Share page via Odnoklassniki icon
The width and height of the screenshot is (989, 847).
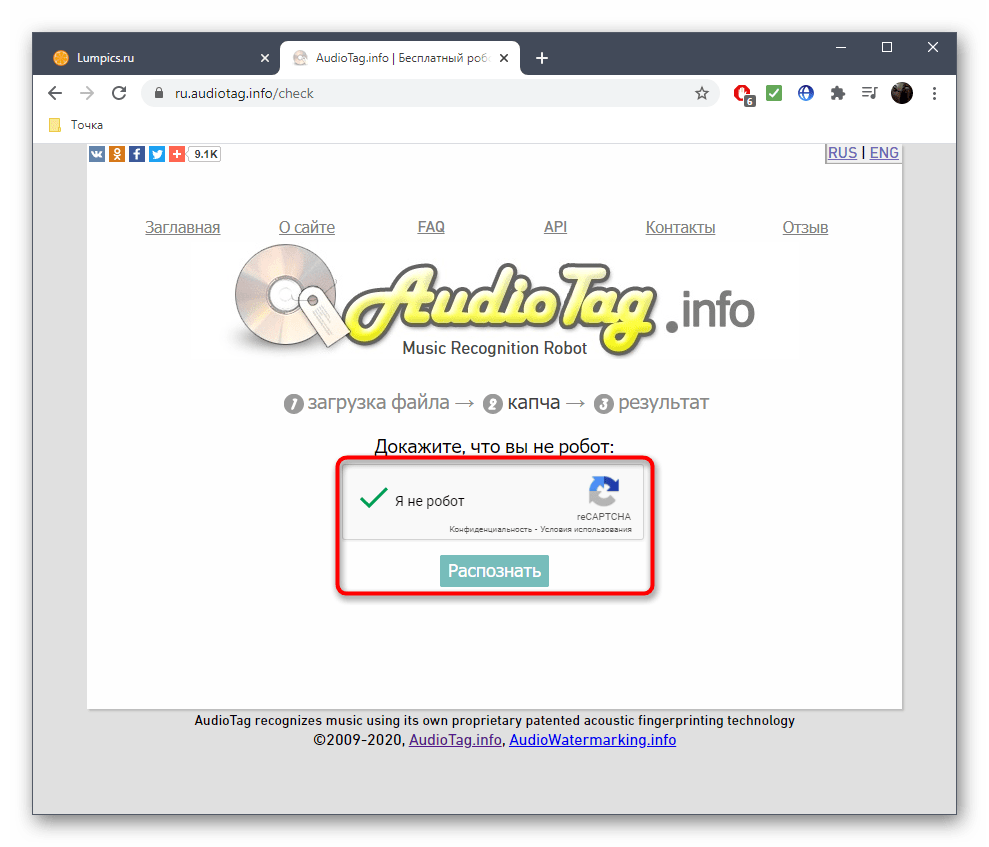117,154
